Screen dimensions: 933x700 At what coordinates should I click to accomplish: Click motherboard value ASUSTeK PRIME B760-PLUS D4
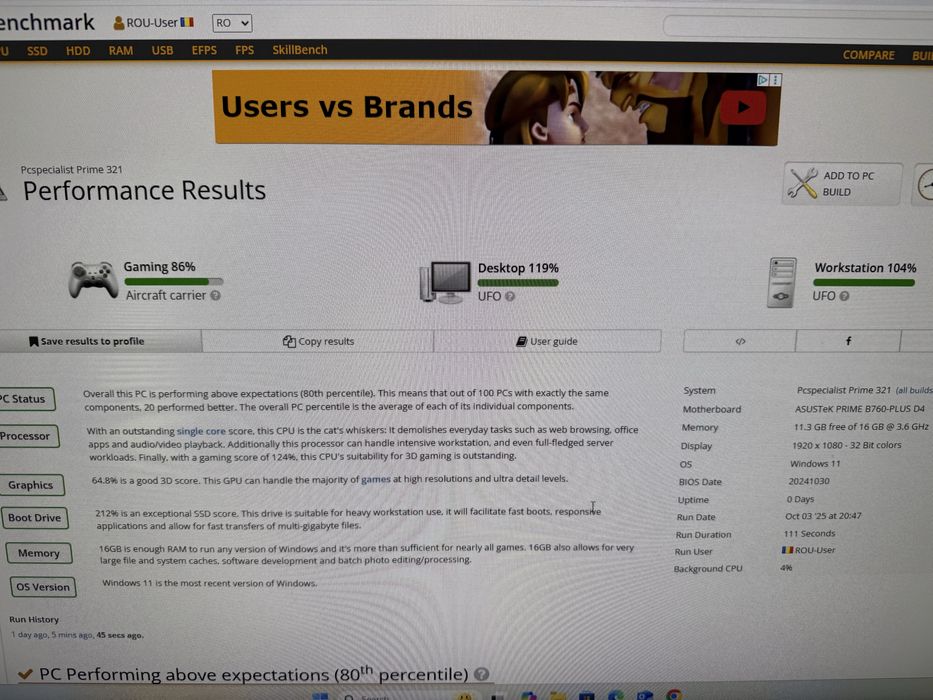tap(859, 409)
